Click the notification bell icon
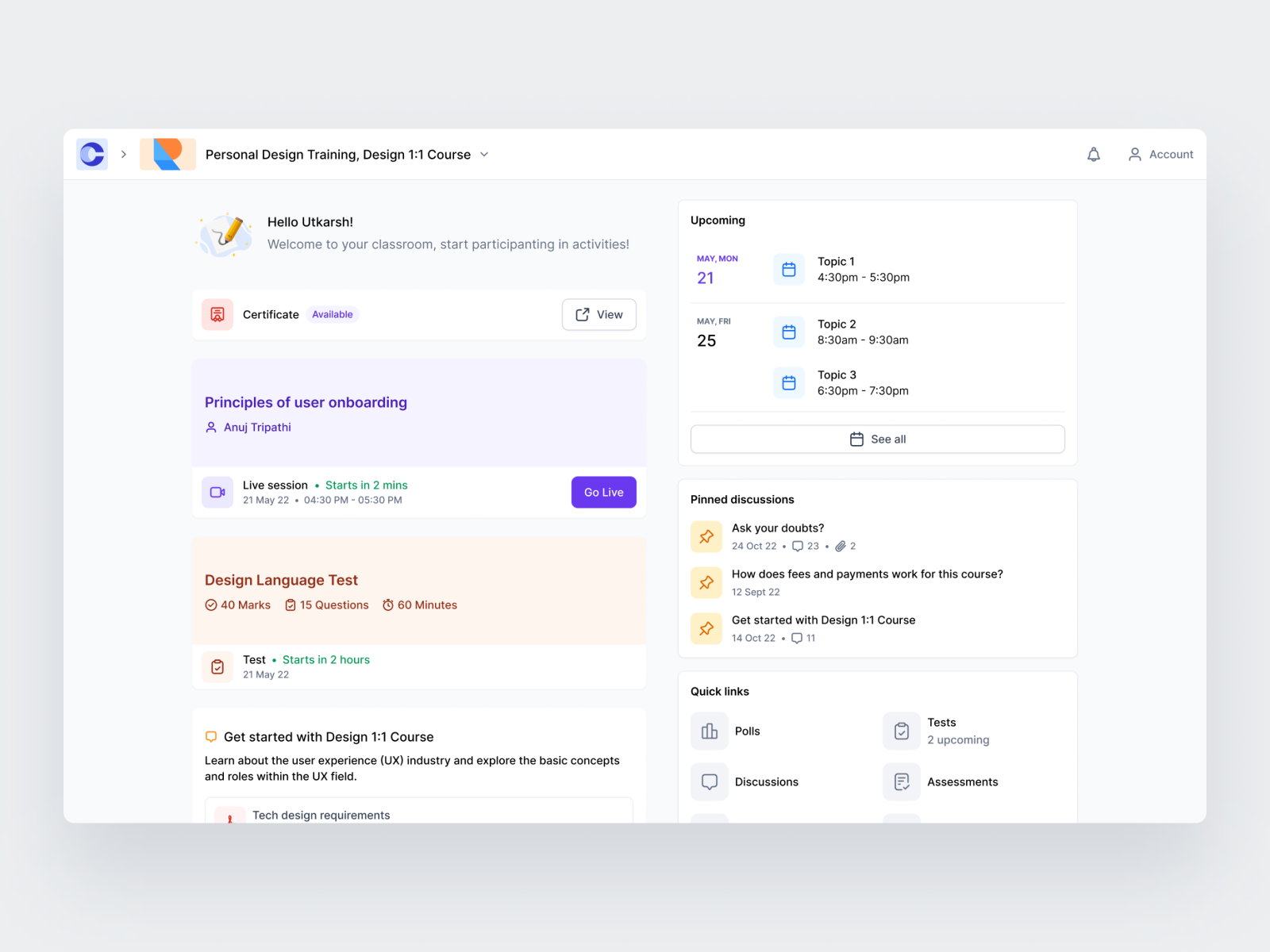The image size is (1270, 952). click(x=1094, y=154)
